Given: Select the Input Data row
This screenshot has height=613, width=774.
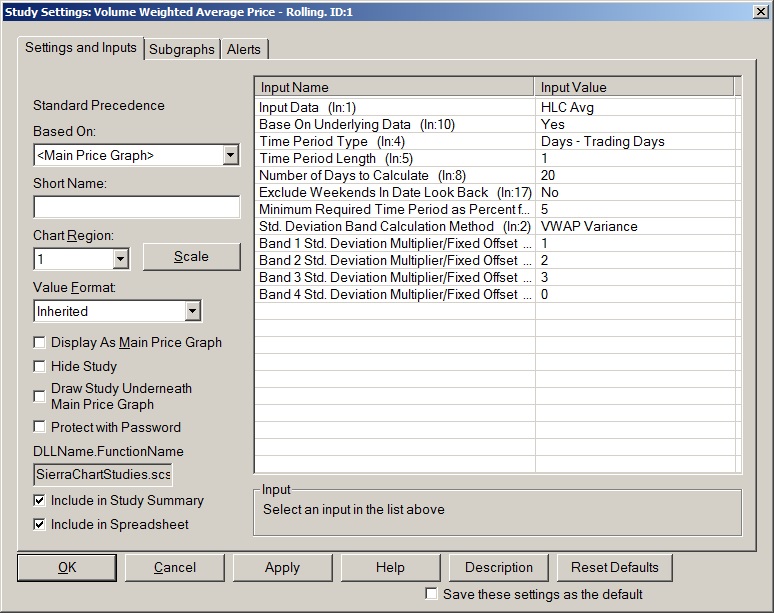Looking at the screenshot, I should pos(395,107).
